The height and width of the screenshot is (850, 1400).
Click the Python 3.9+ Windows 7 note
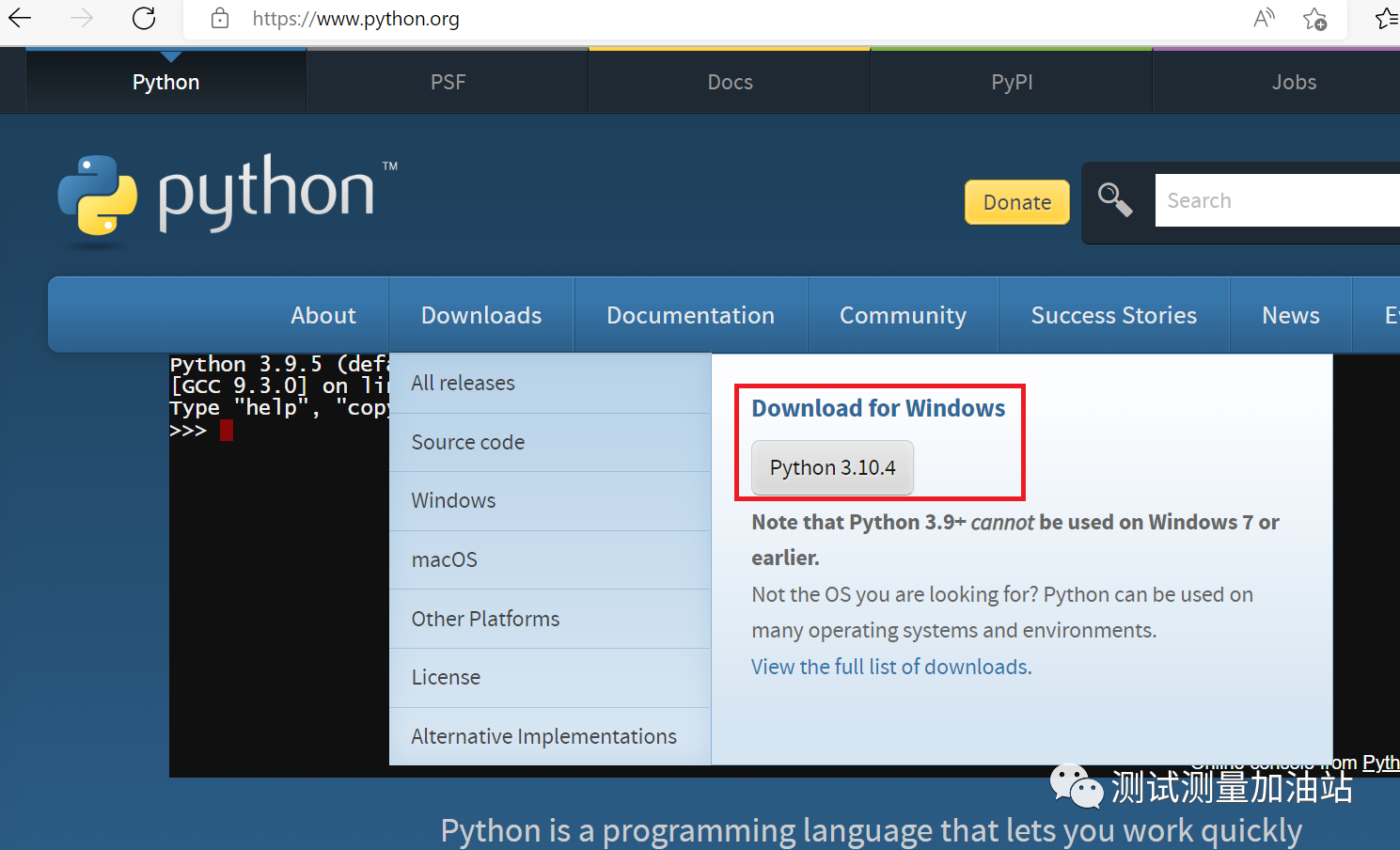click(x=1015, y=540)
